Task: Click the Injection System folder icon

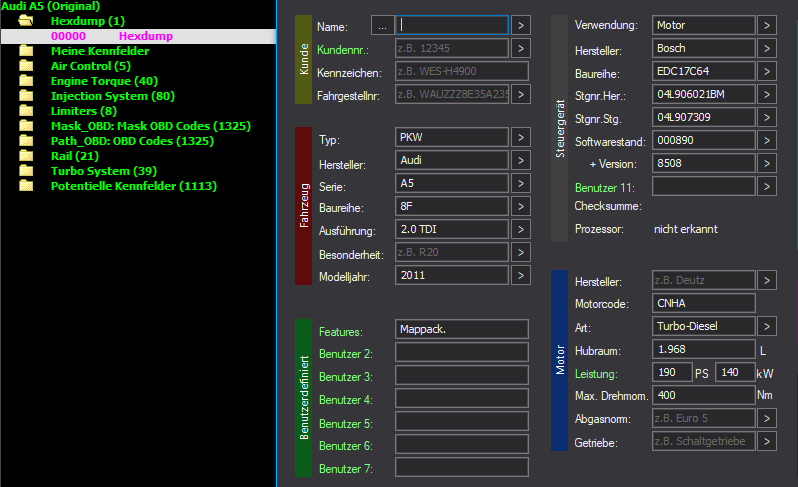Action: click(x=26, y=96)
